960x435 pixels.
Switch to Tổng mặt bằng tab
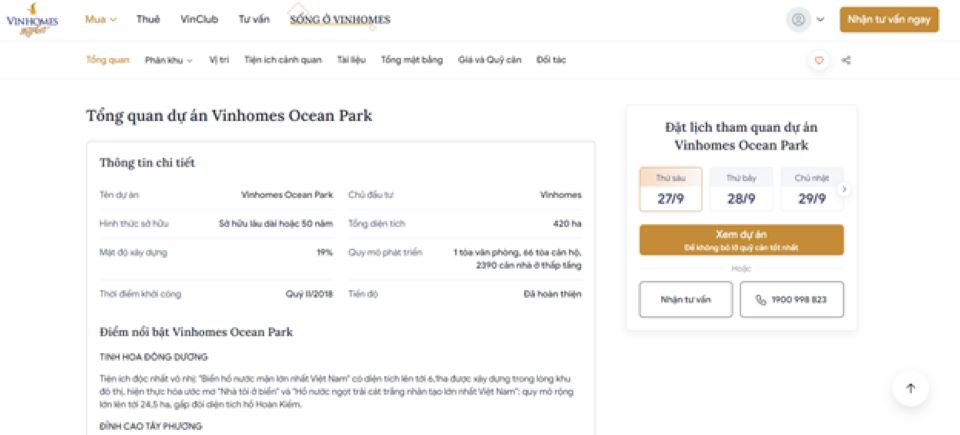(412, 60)
